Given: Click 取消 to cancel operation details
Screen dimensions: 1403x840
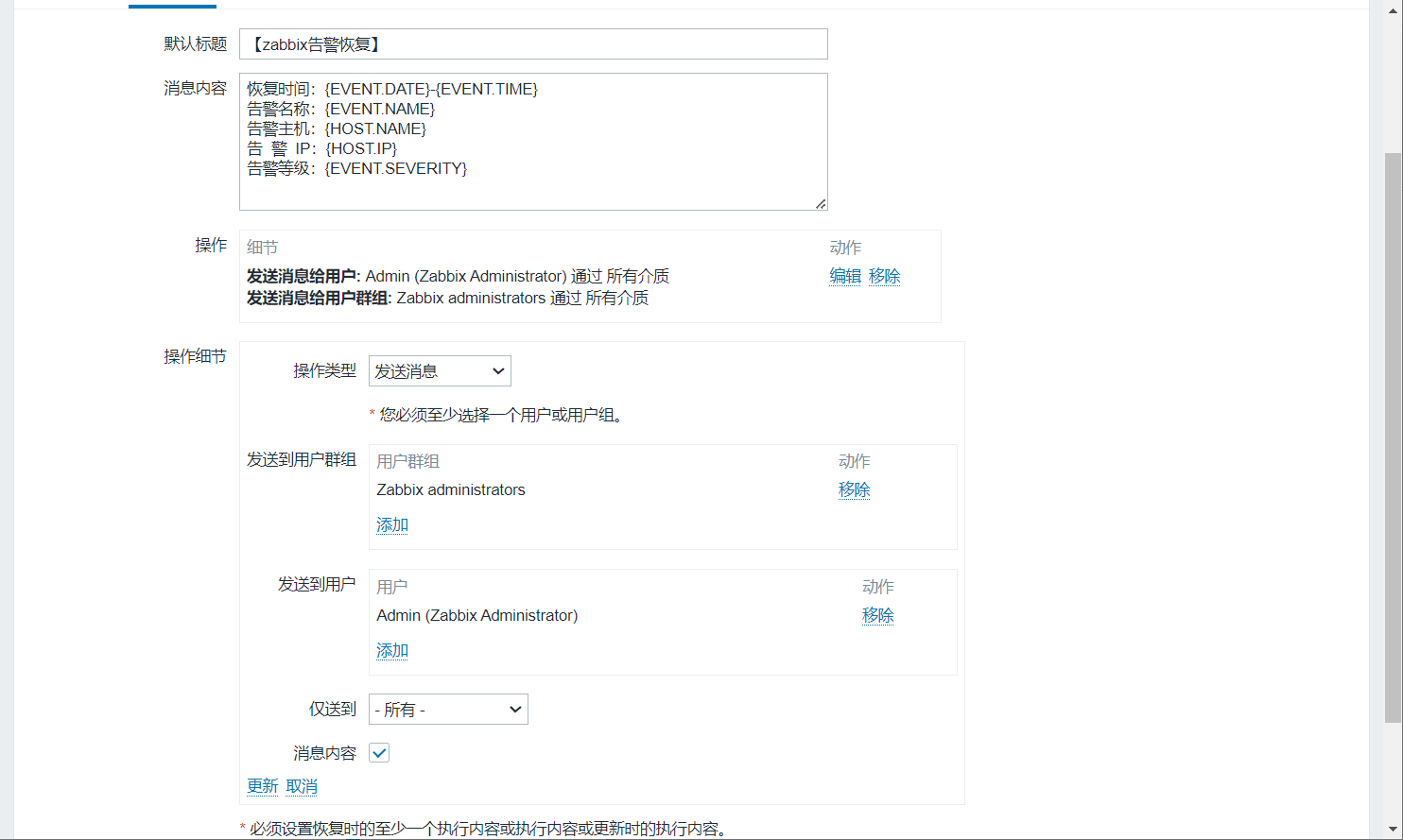Looking at the screenshot, I should click(302, 786).
